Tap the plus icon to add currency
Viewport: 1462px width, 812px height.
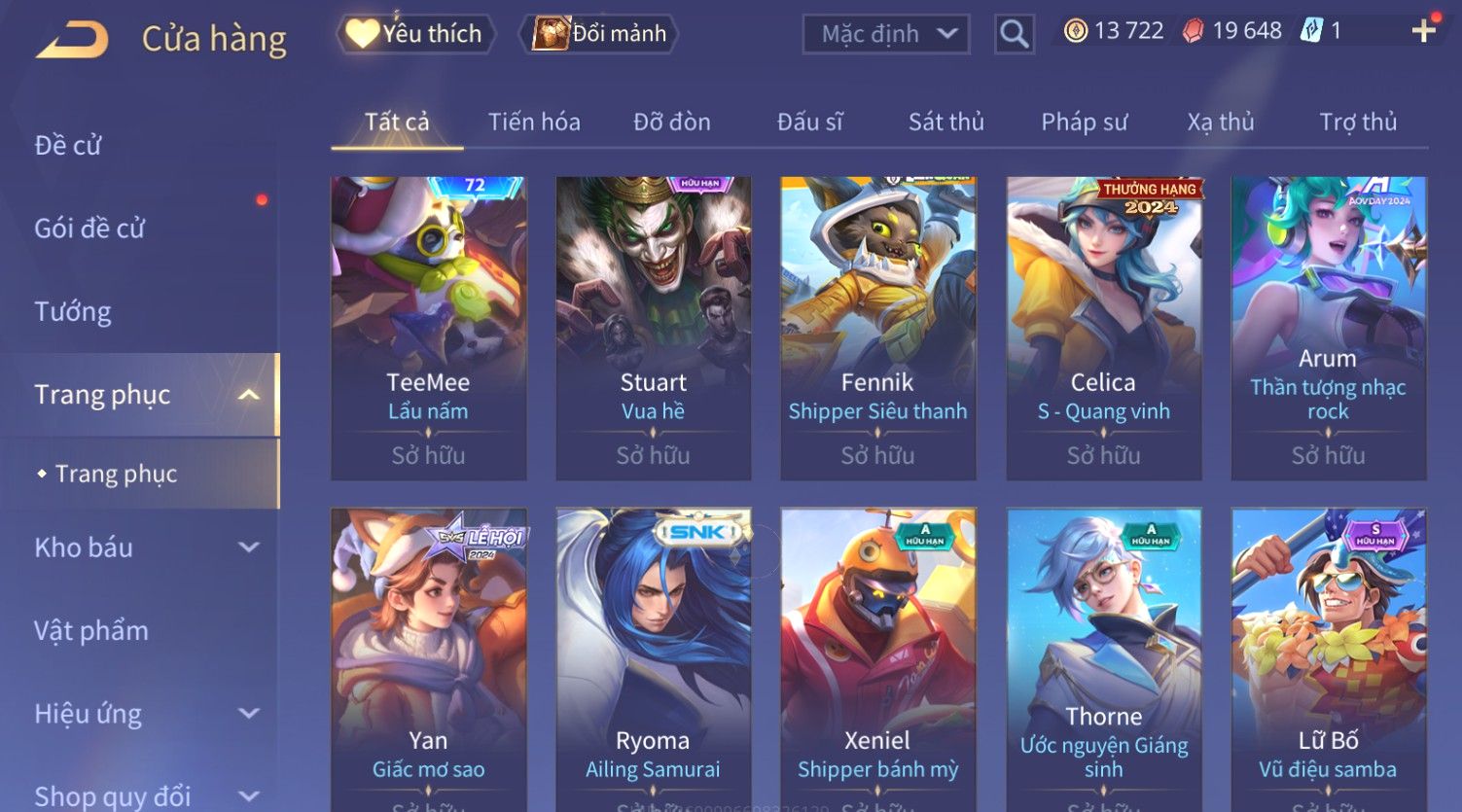click(1423, 31)
